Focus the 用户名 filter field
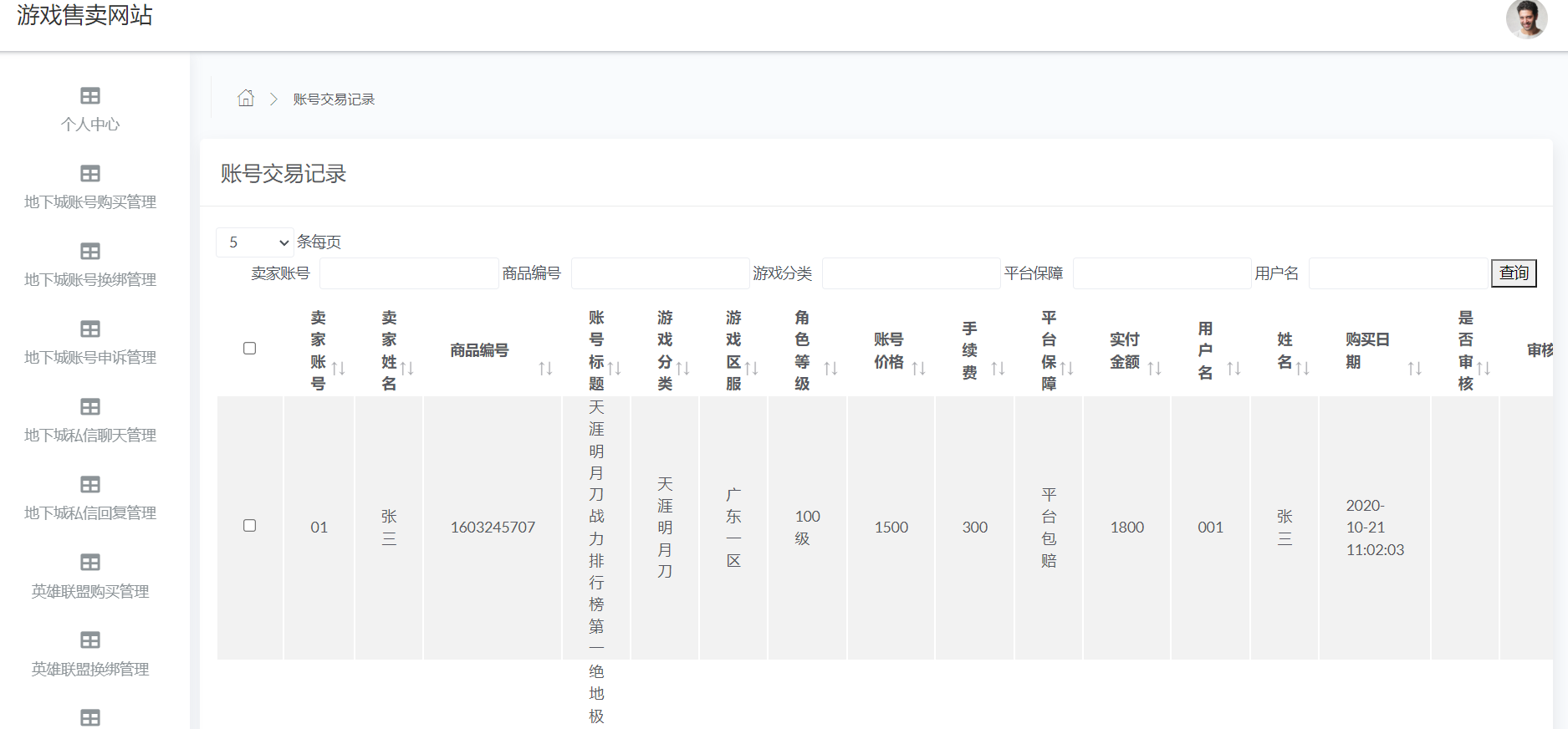Image resolution: width=1568 pixels, height=729 pixels. click(1398, 273)
